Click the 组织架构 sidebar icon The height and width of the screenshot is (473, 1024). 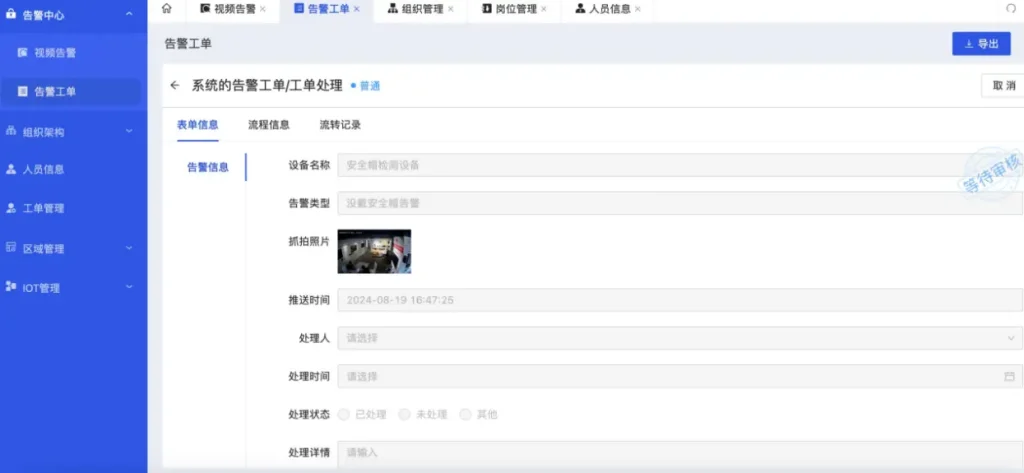click(x=10, y=131)
